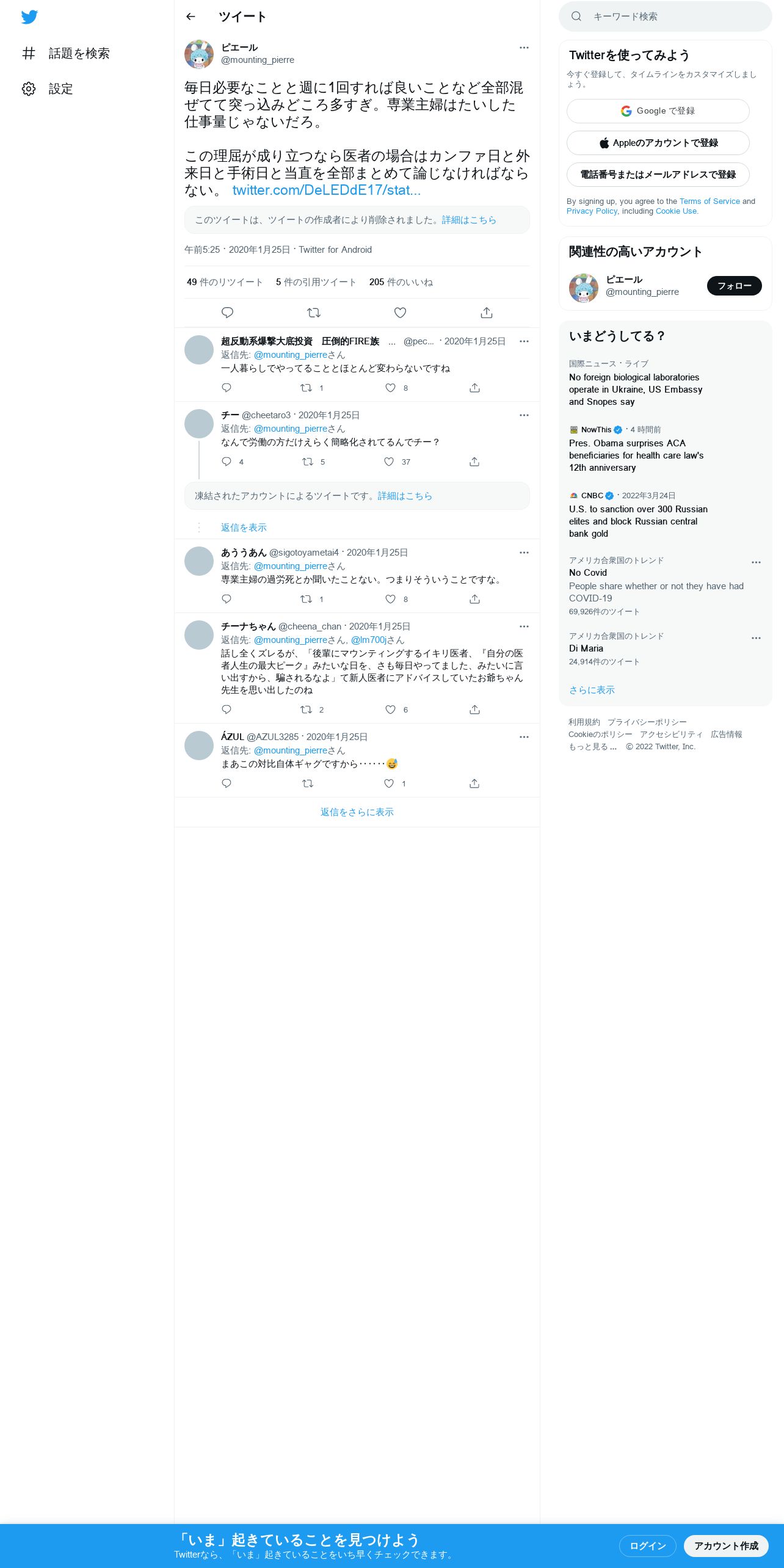Expand hidden replies with 返信を表示

click(x=244, y=528)
